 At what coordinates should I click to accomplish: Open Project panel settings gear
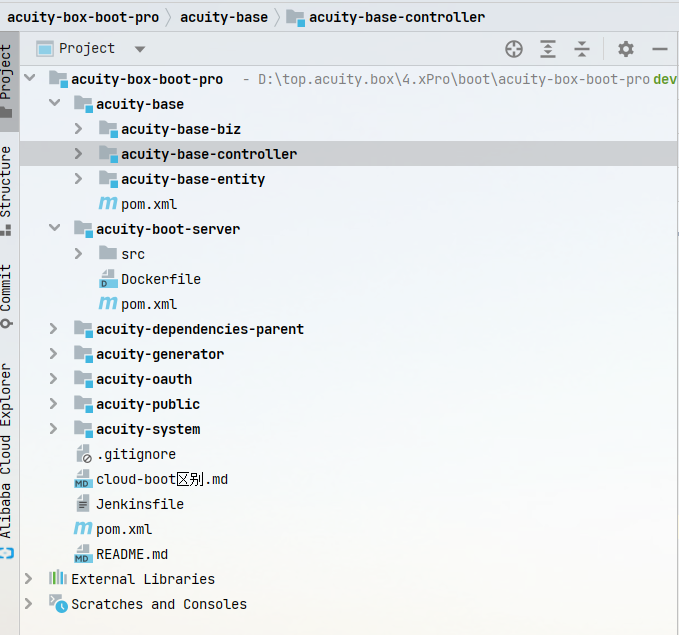coord(626,49)
